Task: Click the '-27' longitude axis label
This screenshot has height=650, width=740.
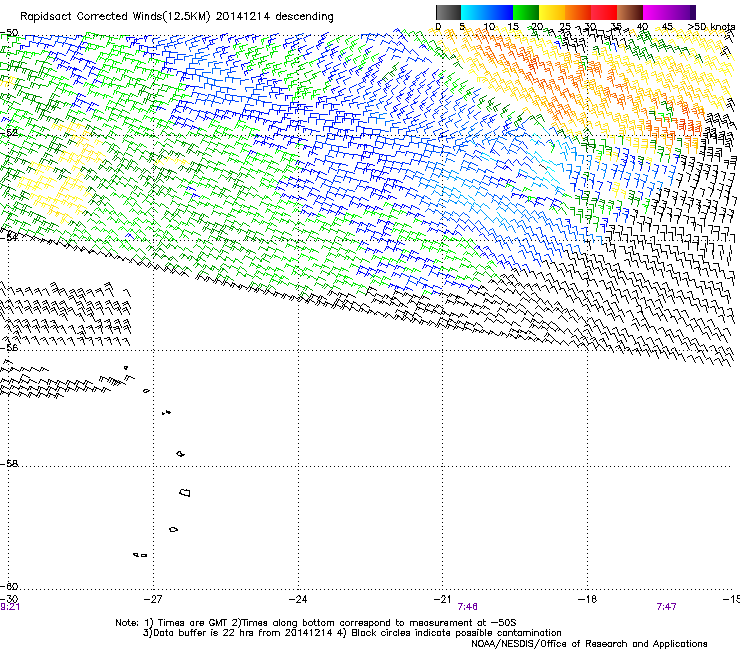Action: [x=153, y=599]
